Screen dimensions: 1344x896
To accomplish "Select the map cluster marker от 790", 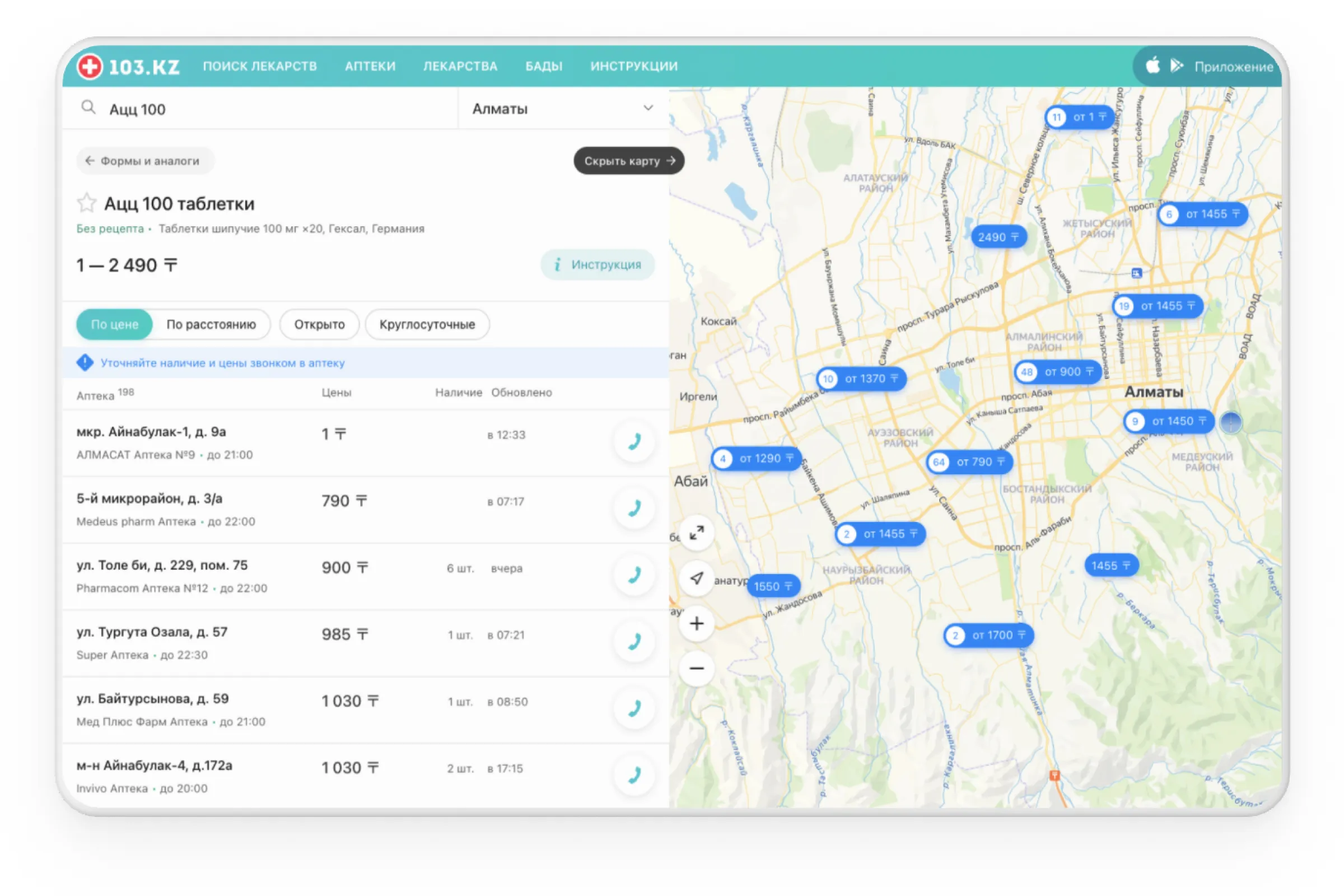I will coord(970,461).
